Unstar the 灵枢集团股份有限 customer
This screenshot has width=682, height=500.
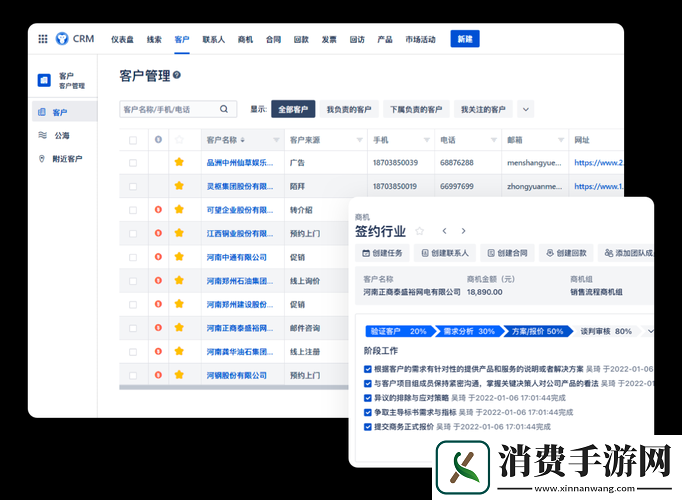click(x=179, y=186)
